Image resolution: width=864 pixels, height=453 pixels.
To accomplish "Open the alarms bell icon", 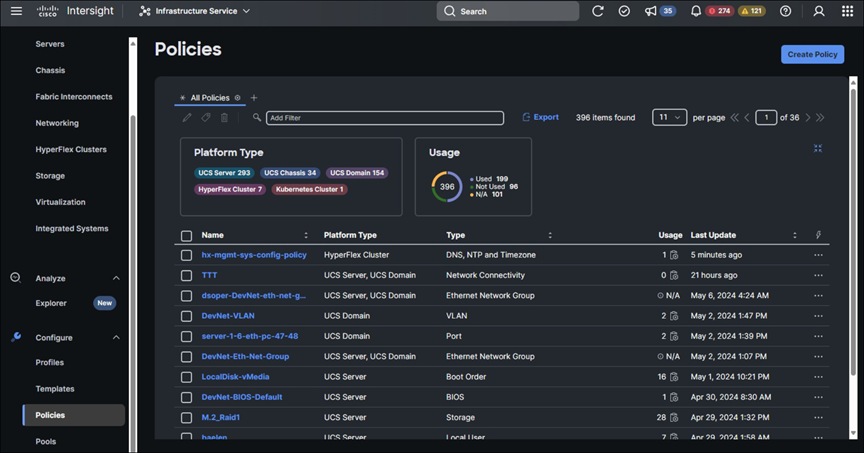I will coord(696,11).
